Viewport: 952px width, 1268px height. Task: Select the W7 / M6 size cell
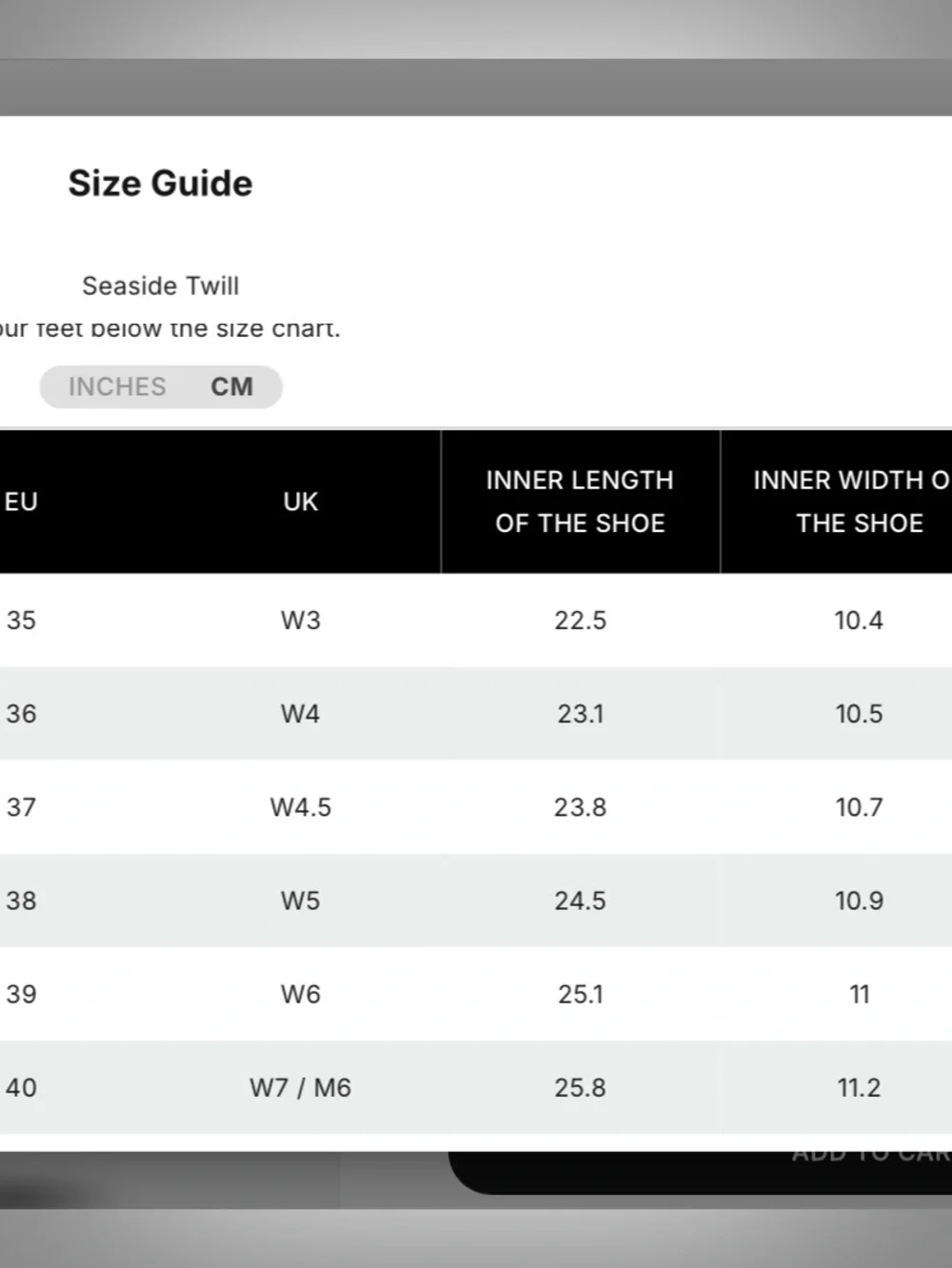click(x=300, y=1087)
